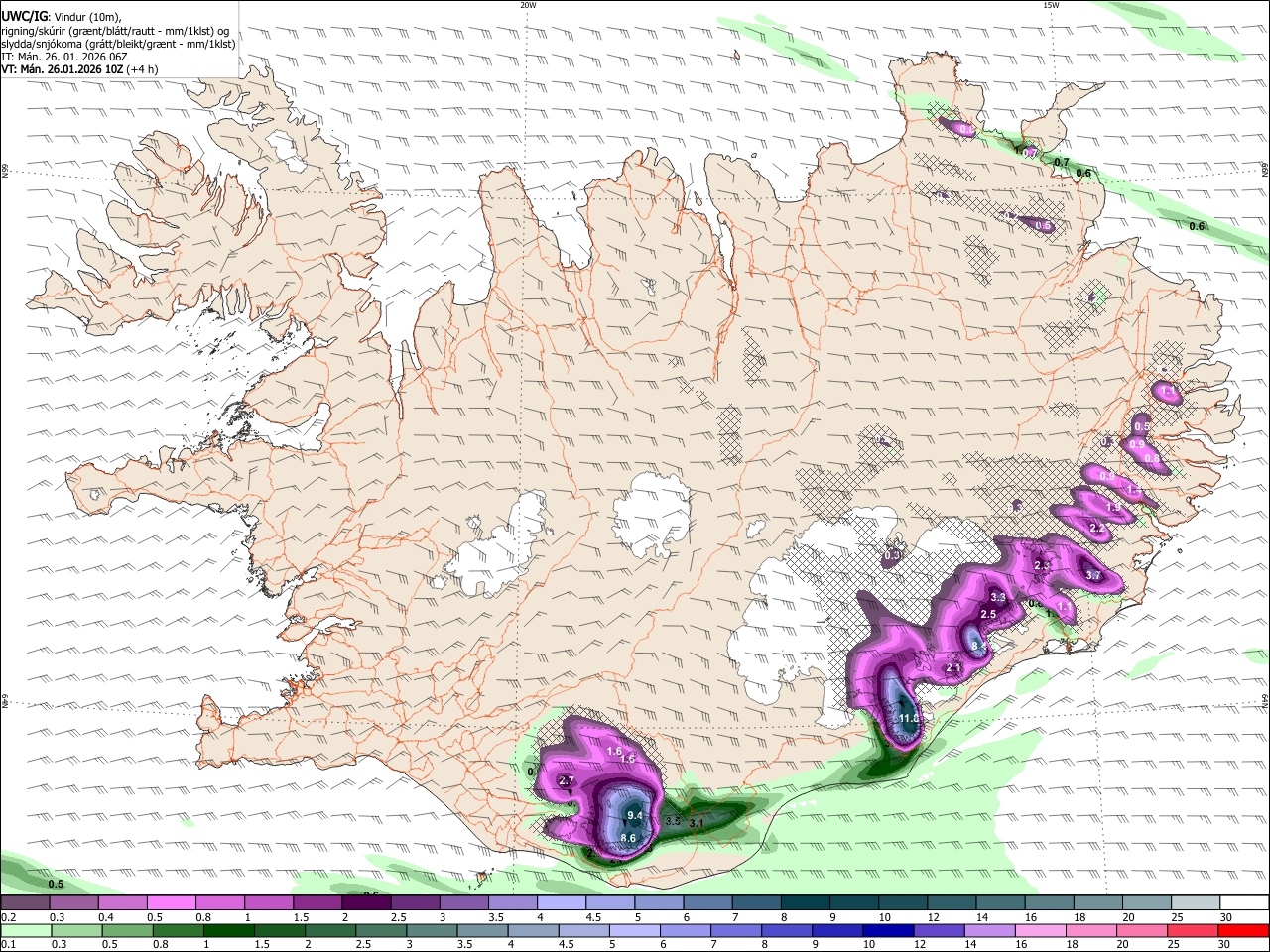This screenshot has height=952, width=1270.
Task: Click the red lower legend swatch right of 30
Action: [x=1245, y=931]
